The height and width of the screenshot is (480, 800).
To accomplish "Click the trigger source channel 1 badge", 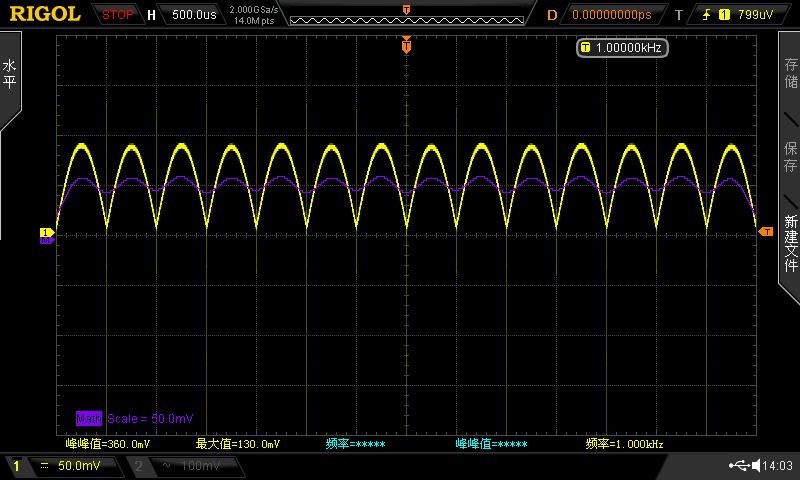I will pos(724,15).
